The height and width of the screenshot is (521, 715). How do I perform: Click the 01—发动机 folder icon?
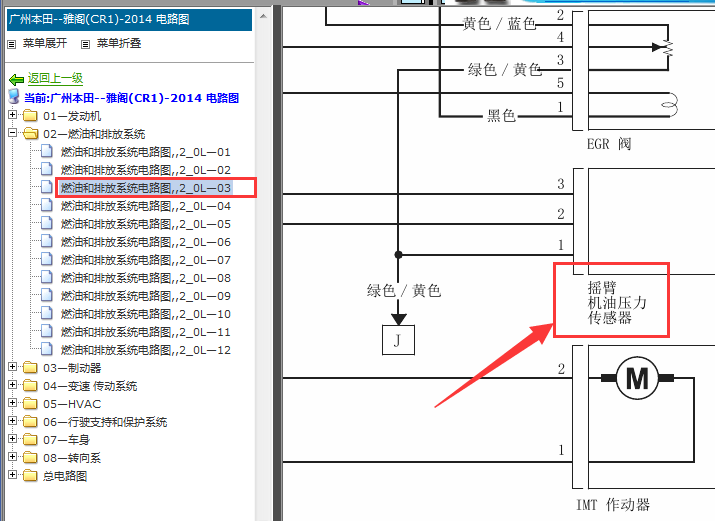[x=30, y=115]
